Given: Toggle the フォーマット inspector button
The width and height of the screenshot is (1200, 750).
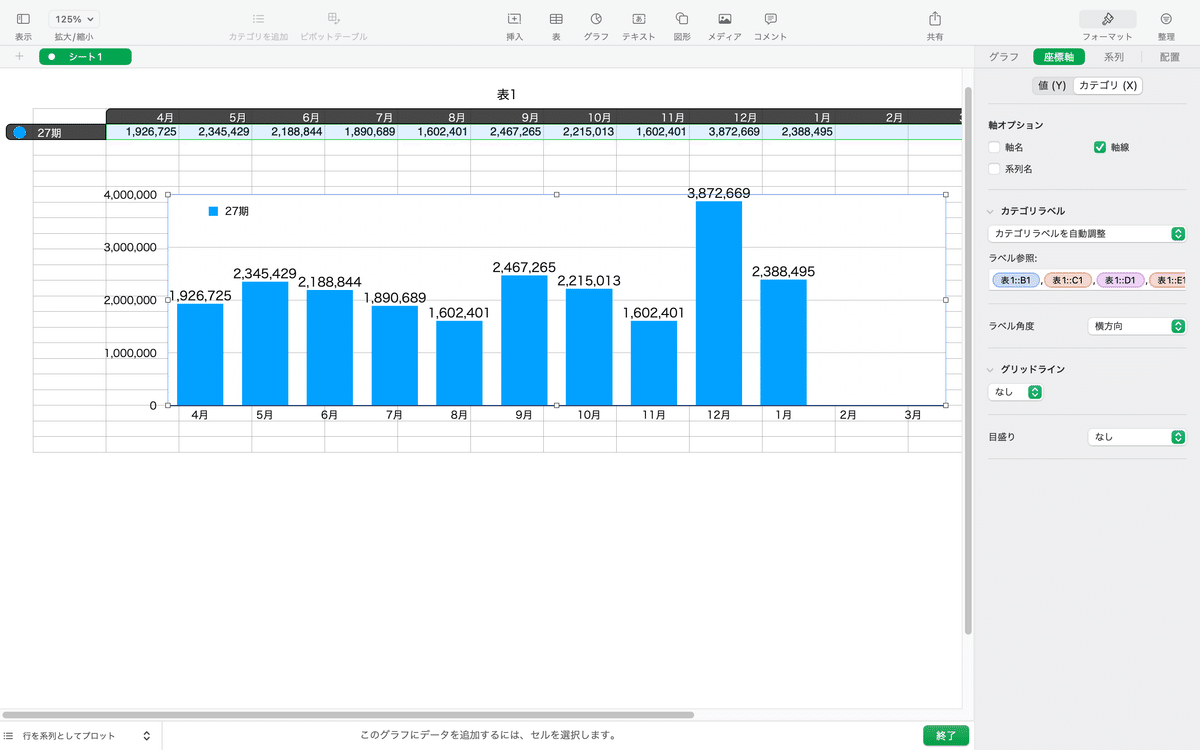Looking at the screenshot, I should tap(1107, 19).
